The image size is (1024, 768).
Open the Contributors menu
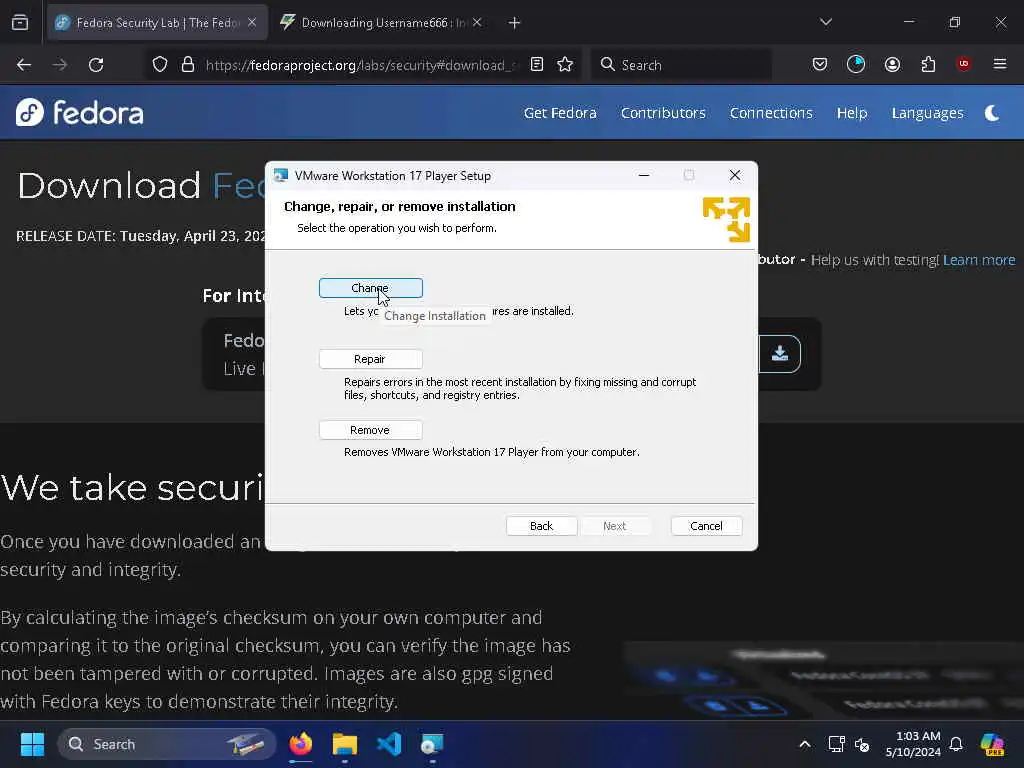(663, 113)
